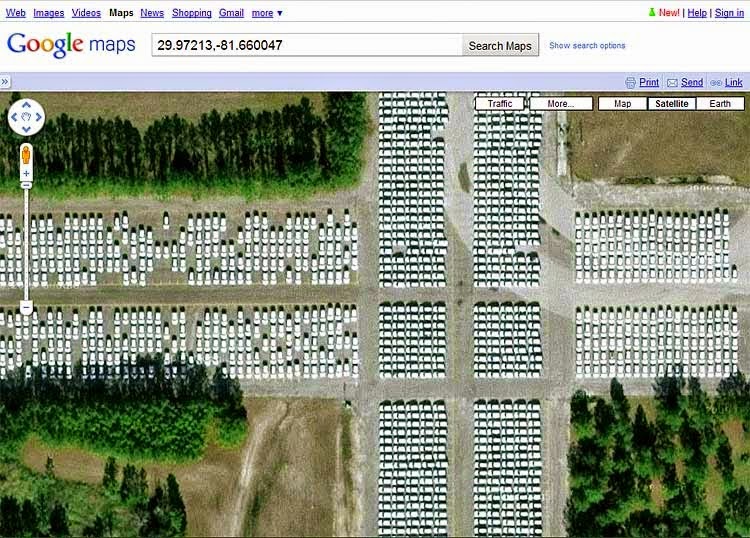
Task: Toggle the Traffic overlay button
Action: point(500,104)
